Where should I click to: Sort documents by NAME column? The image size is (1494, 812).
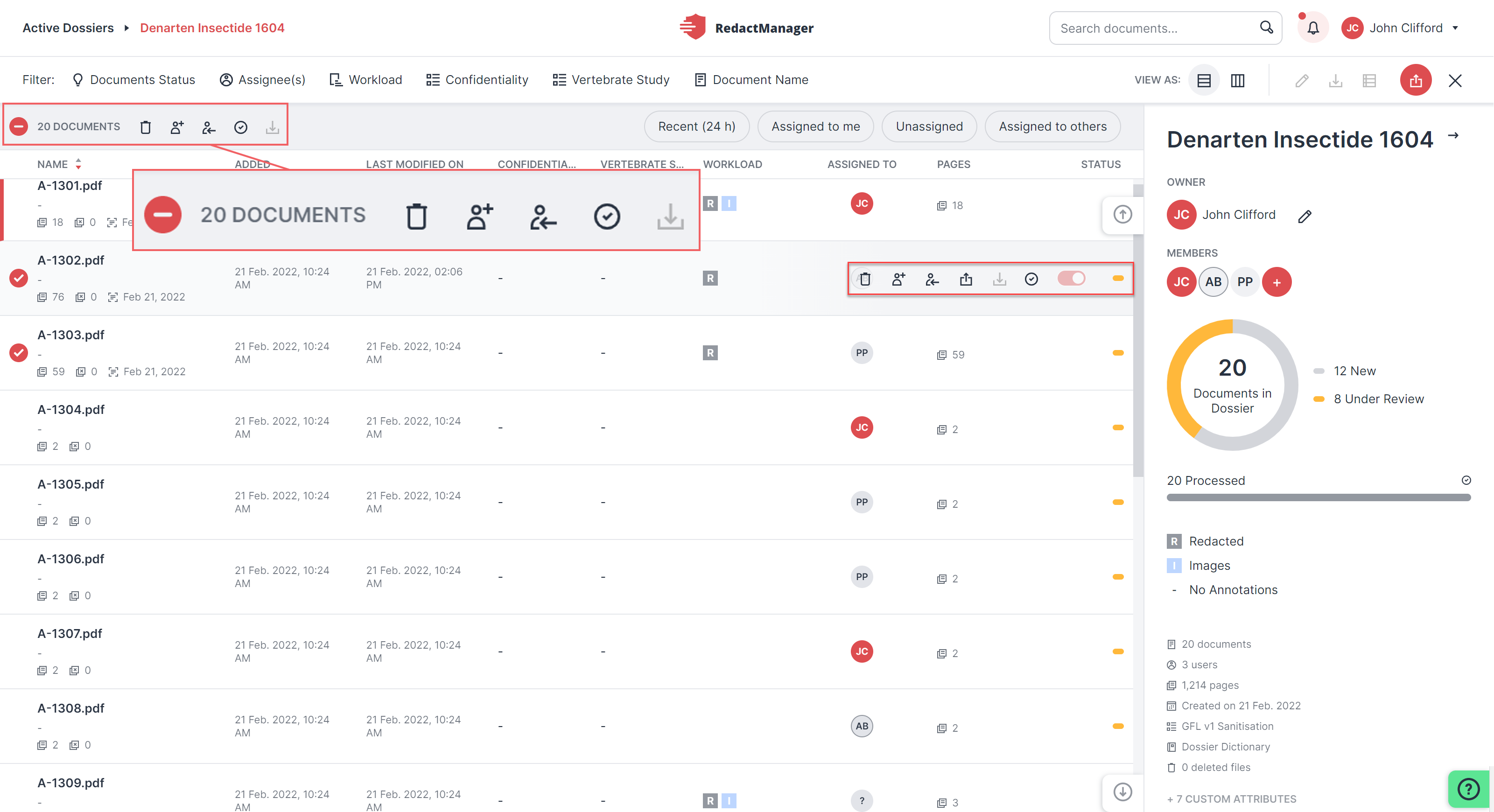59,164
